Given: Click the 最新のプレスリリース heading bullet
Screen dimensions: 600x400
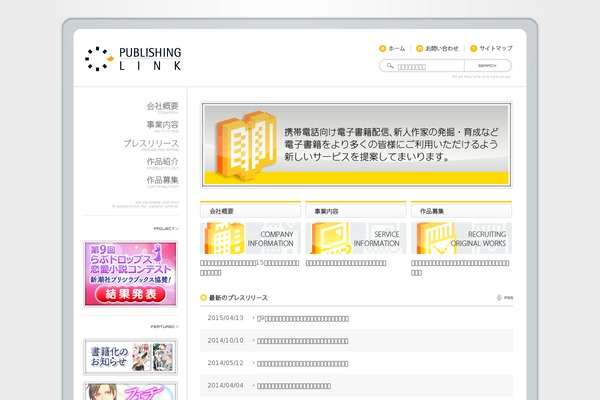Looking at the screenshot, I should coord(203,298).
